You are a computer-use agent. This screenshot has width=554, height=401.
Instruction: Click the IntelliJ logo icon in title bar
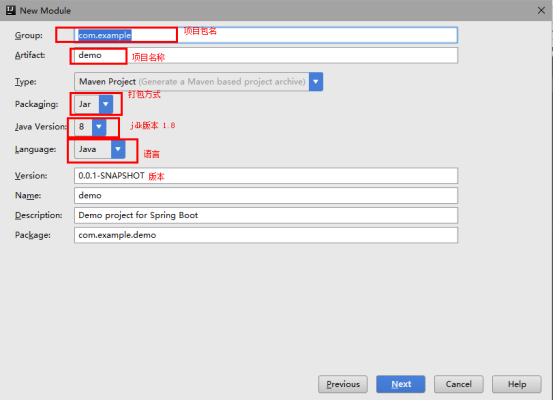pos(11,10)
